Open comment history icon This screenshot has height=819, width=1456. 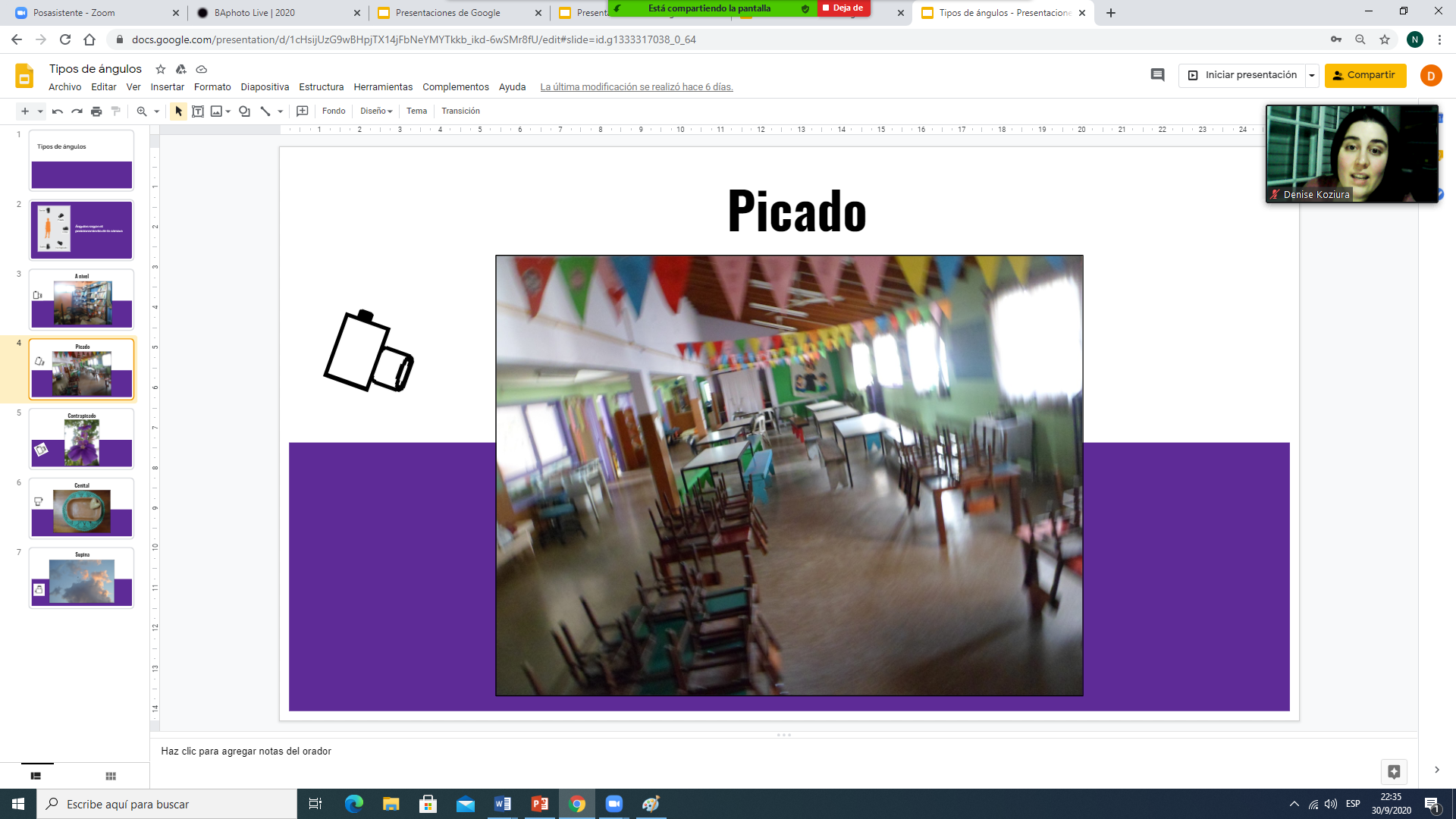point(1157,75)
